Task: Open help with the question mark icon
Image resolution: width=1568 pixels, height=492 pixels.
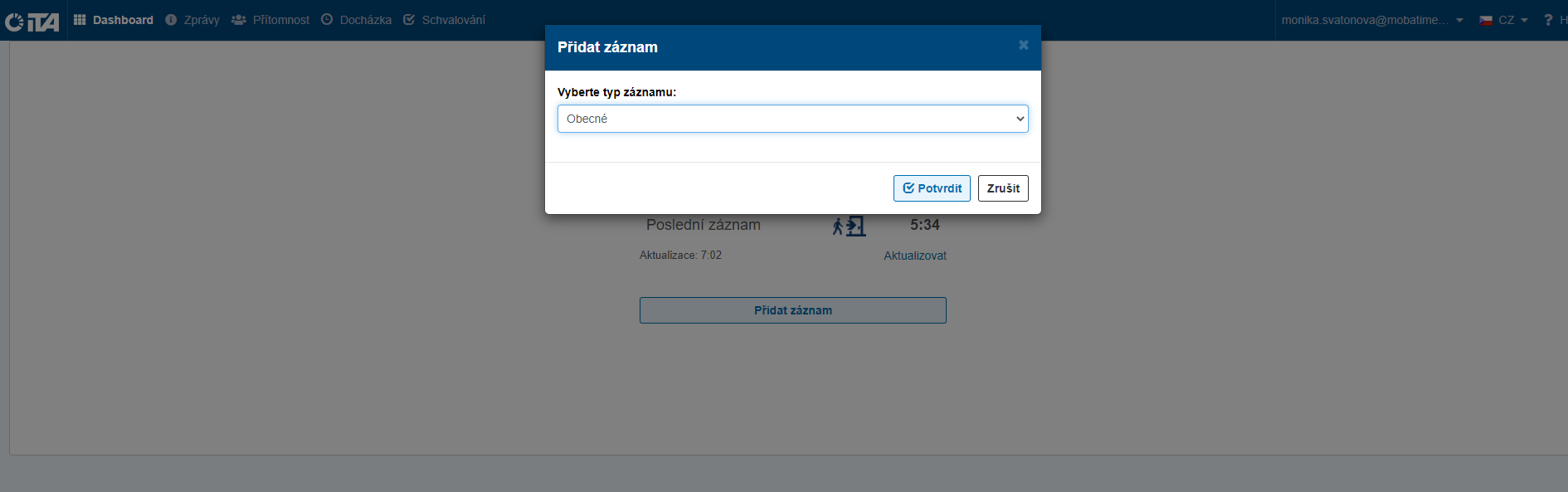Action: click(1547, 20)
